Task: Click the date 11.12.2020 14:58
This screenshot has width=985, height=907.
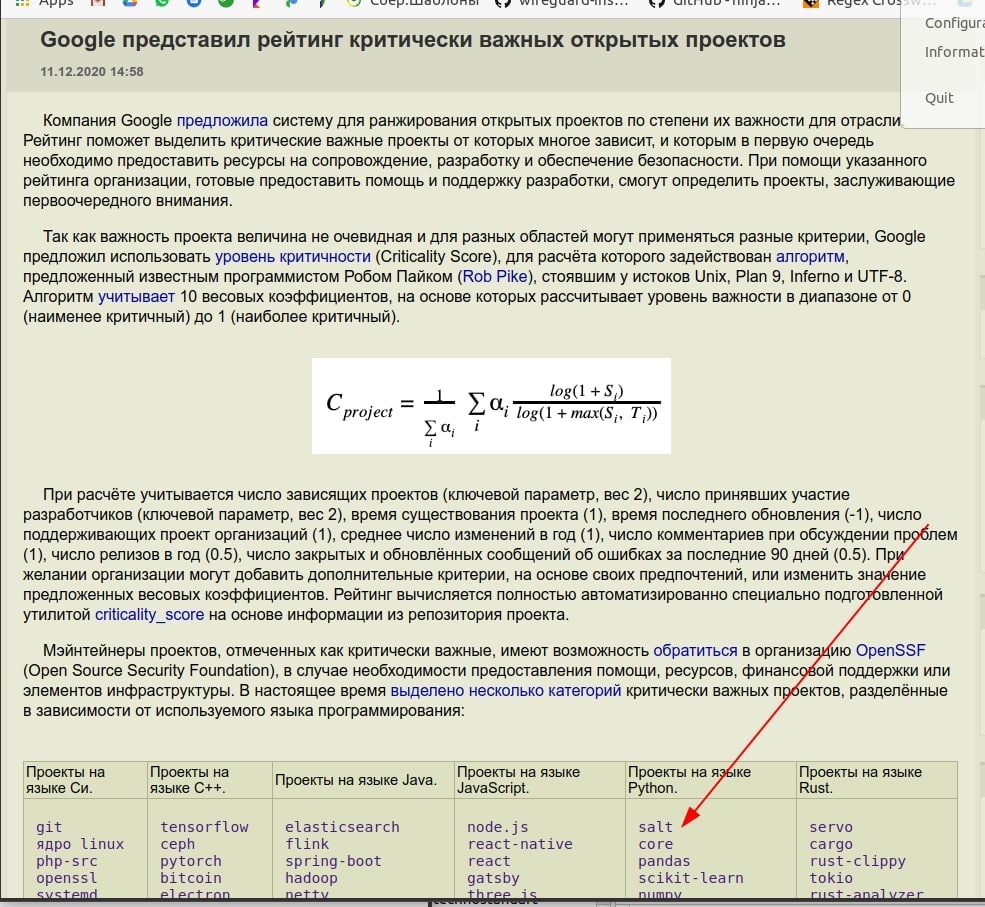Action: click(92, 72)
